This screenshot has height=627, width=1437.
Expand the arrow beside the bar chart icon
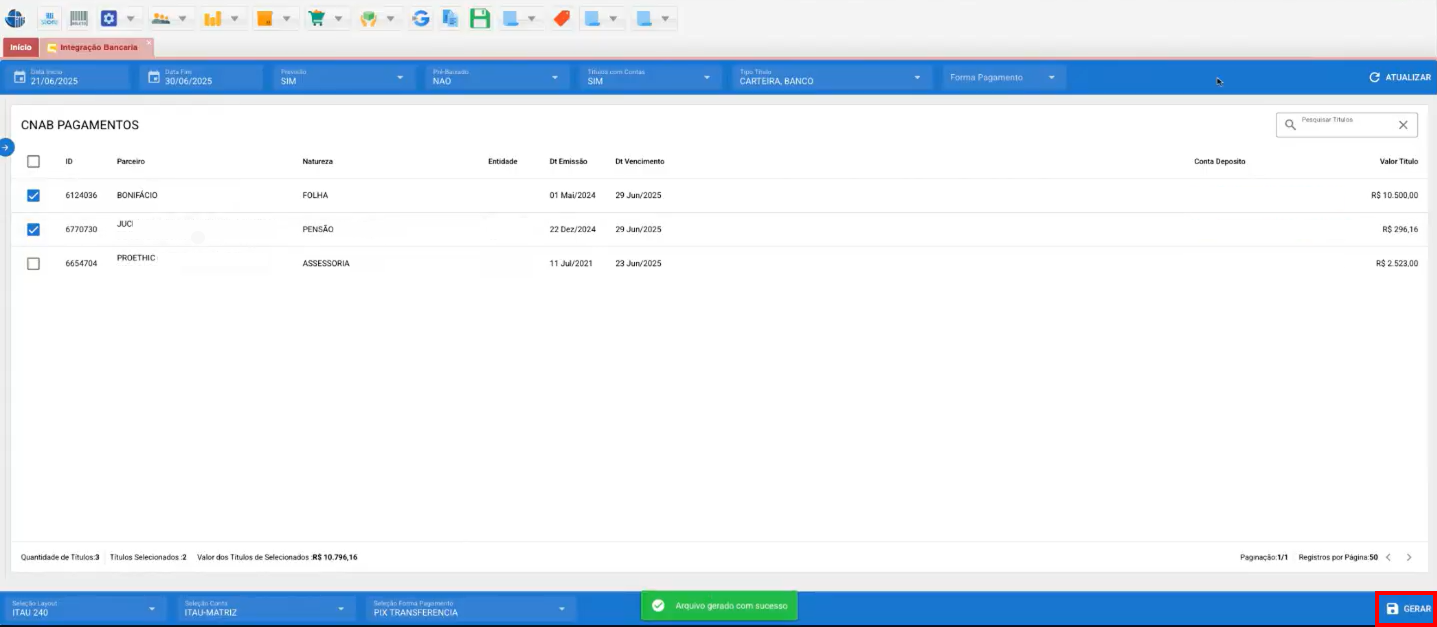point(234,18)
